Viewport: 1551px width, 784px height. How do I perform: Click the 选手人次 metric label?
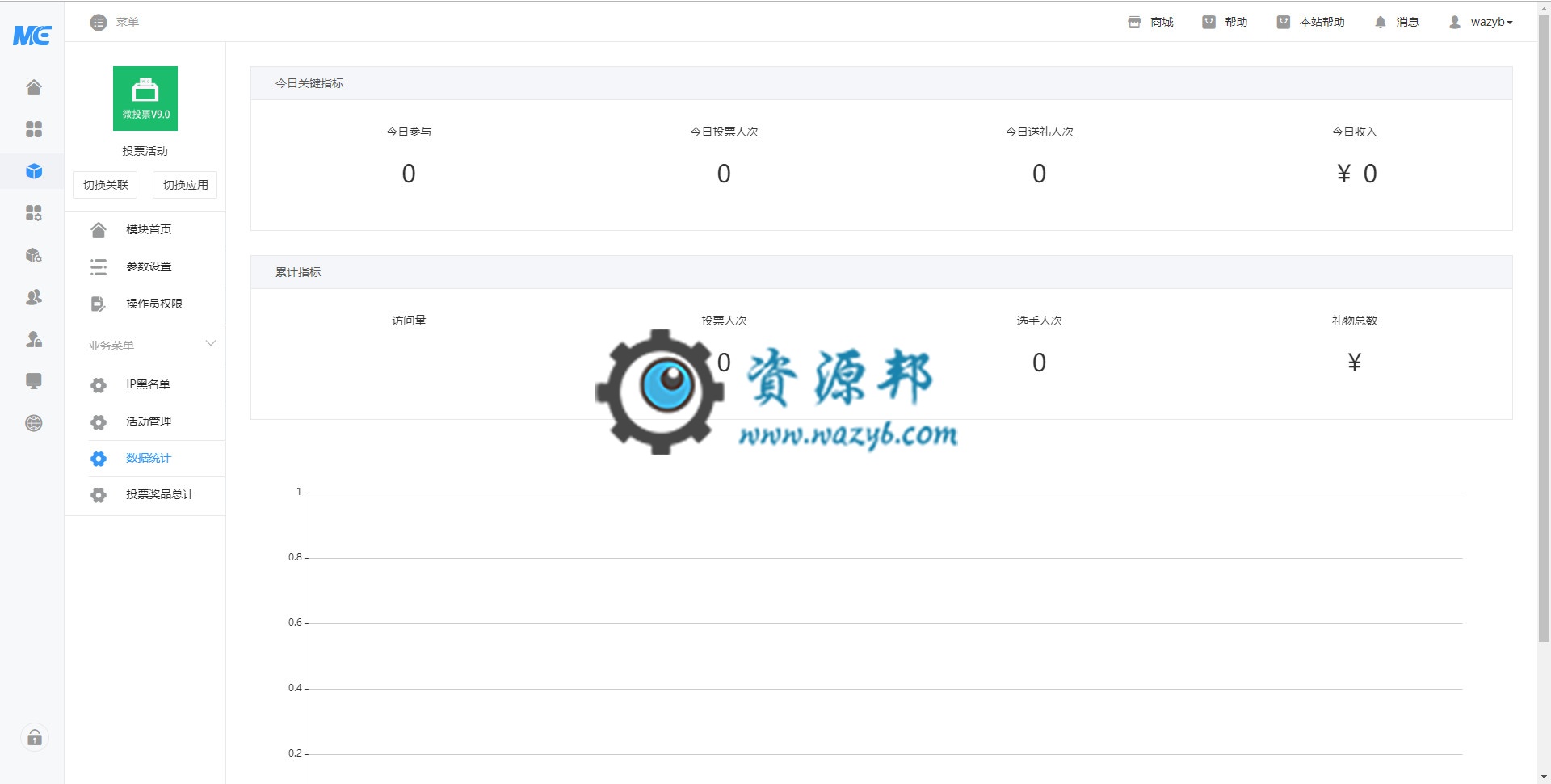(x=1039, y=321)
